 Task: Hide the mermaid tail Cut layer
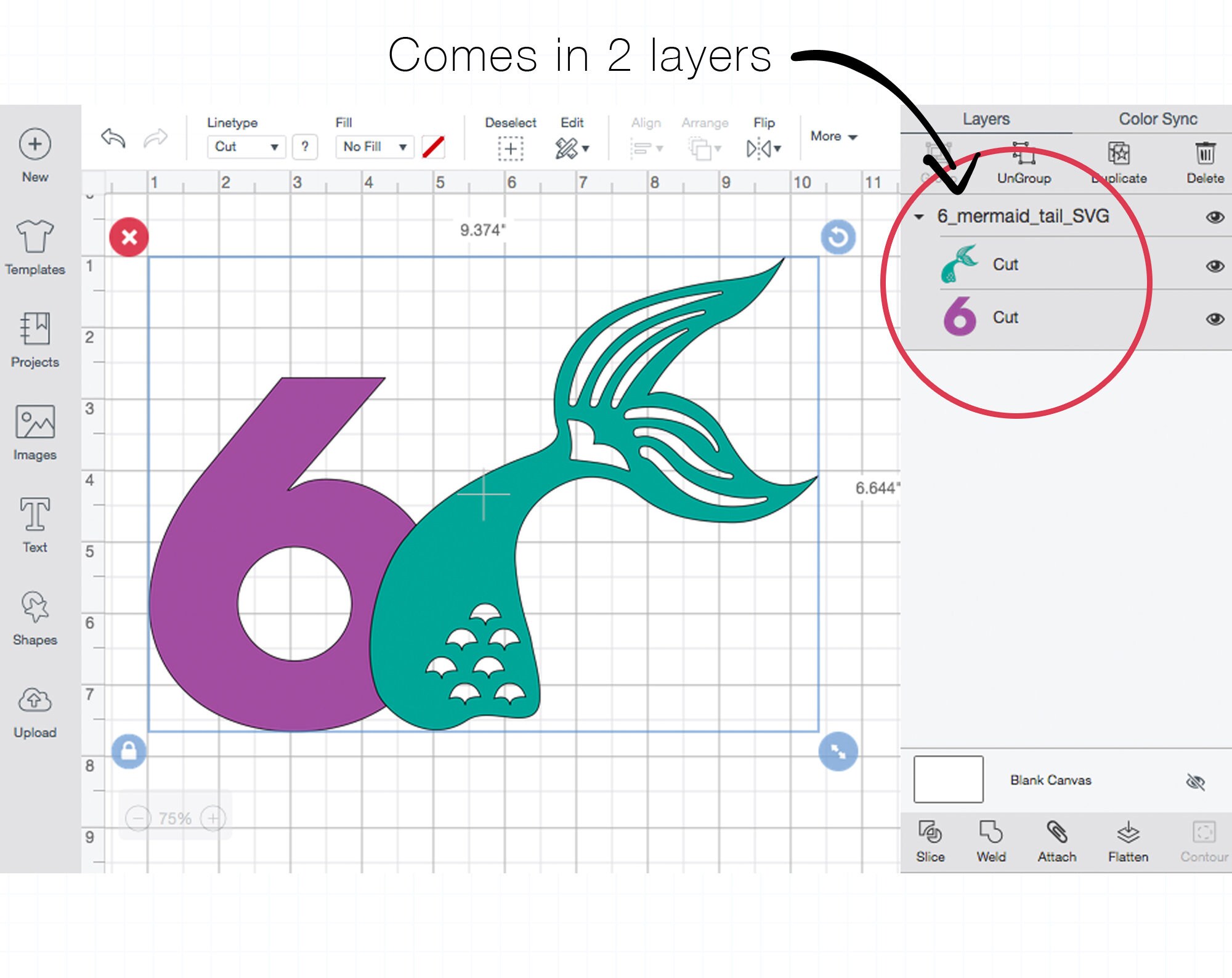pyautogui.click(x=1215, y=265)
